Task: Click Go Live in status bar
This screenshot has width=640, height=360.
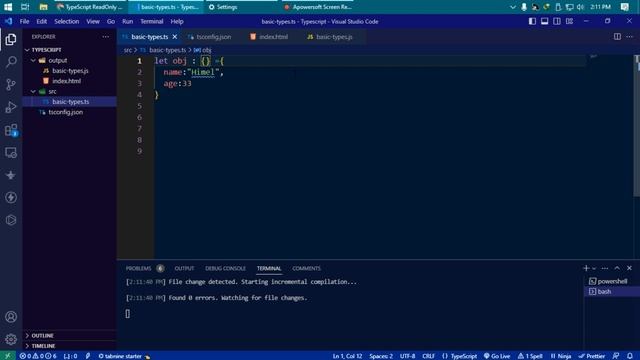Action: 497,356
